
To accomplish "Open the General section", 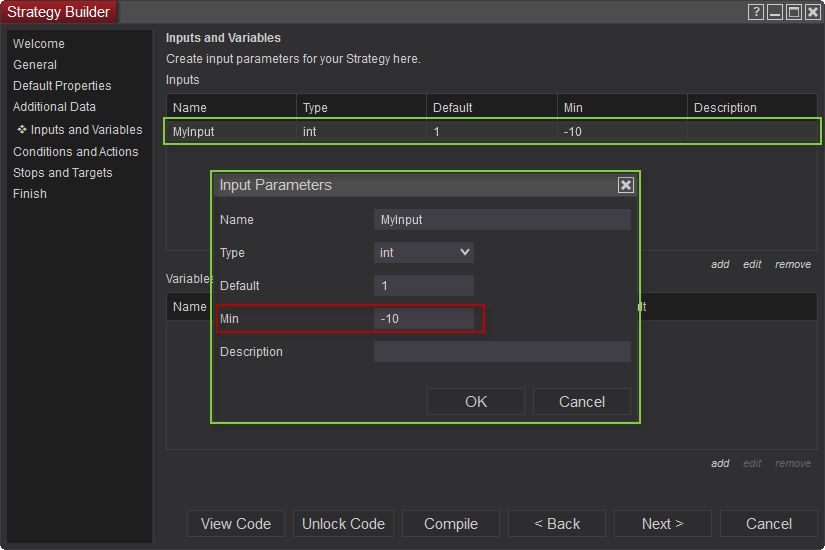I will coord(35,65).
